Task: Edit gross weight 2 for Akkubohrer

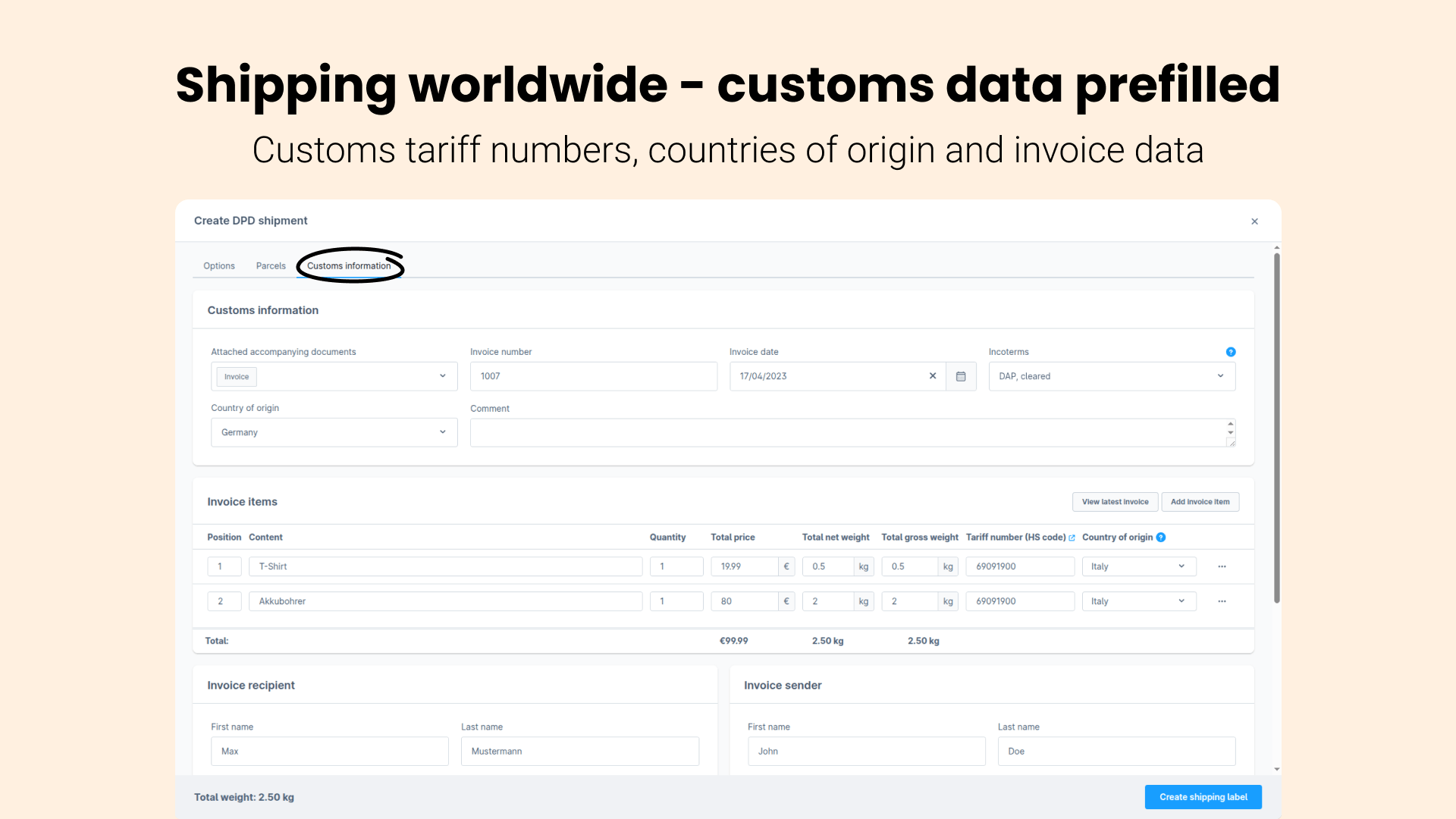Action: click(x=909, y=601)
